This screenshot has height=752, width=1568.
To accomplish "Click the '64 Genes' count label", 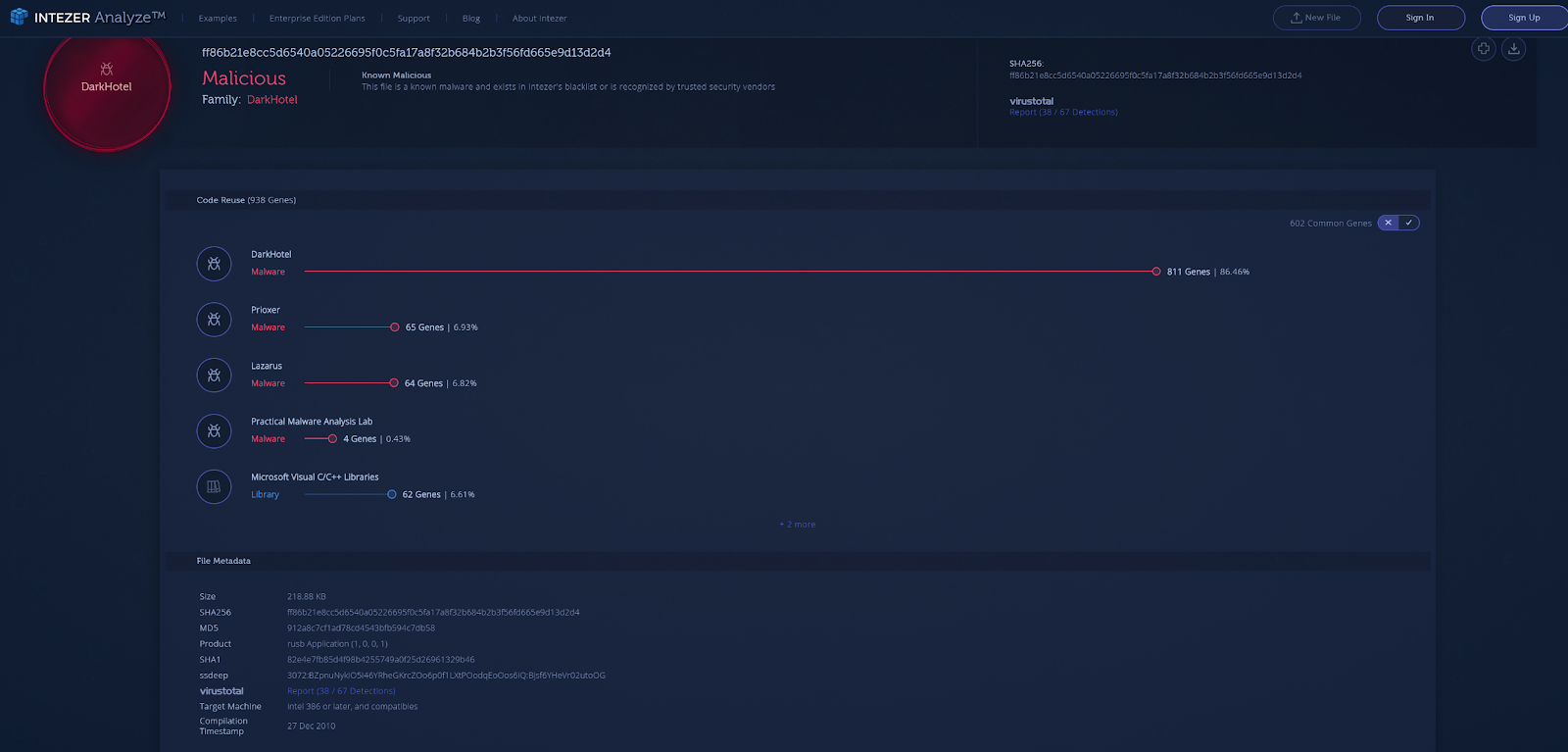I will 423,383.
